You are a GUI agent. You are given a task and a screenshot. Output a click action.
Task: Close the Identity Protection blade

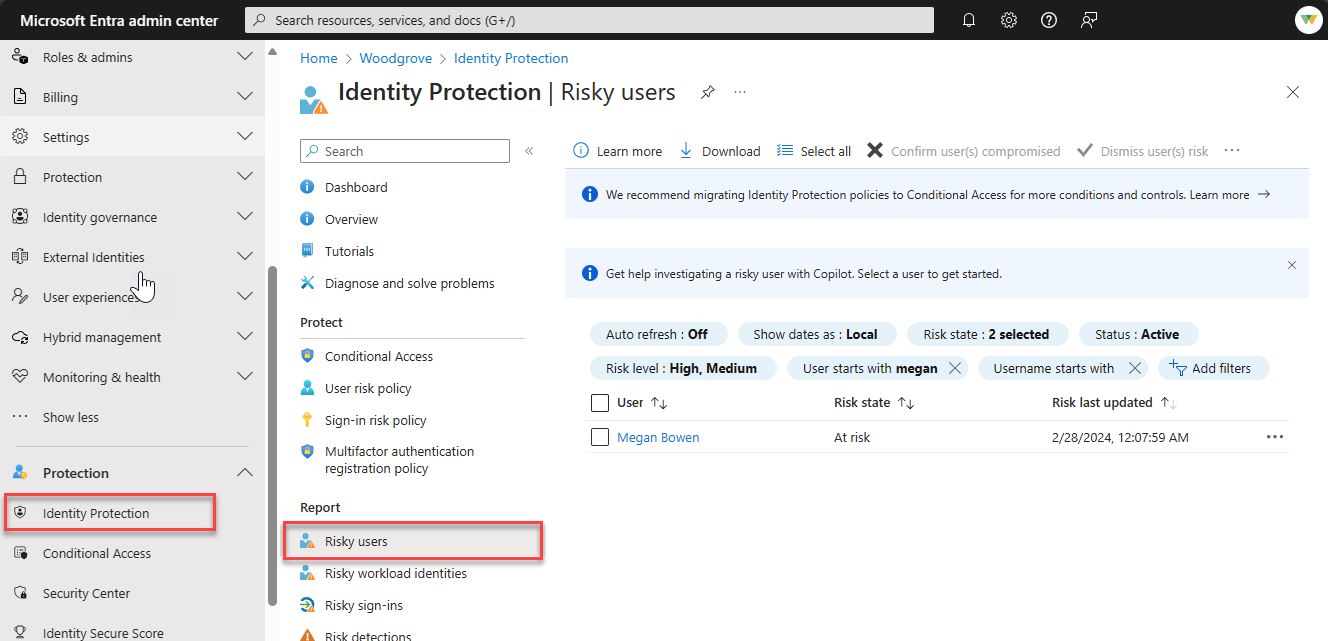(1293, 92)
